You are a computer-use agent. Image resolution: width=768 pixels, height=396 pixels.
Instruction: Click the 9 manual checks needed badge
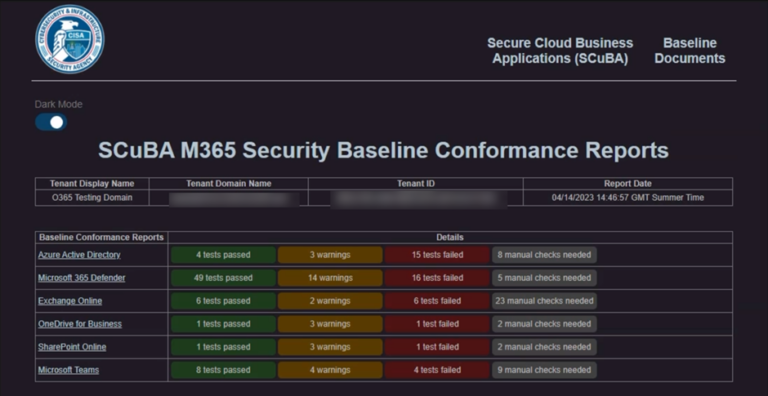click(x=544, y=370)
